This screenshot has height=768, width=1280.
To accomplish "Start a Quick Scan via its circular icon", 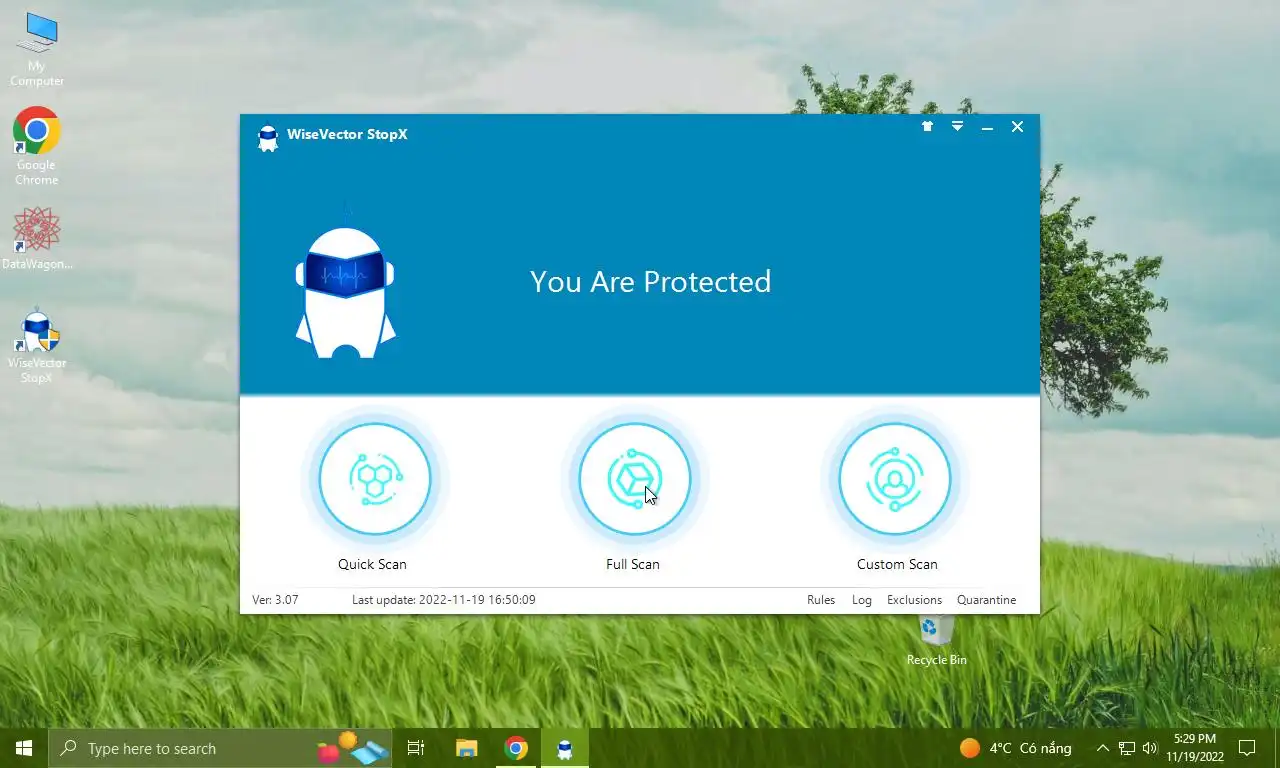I will pyautogui.click(x=375, y=479).
